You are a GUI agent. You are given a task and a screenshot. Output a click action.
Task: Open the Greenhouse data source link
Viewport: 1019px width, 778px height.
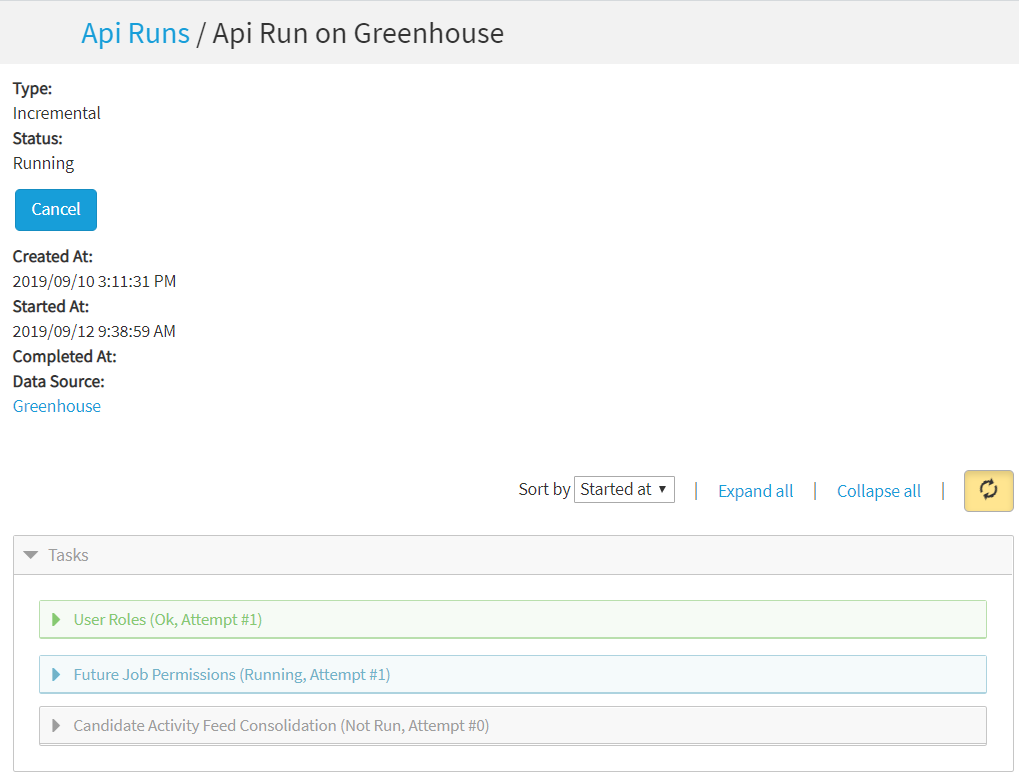57,406
